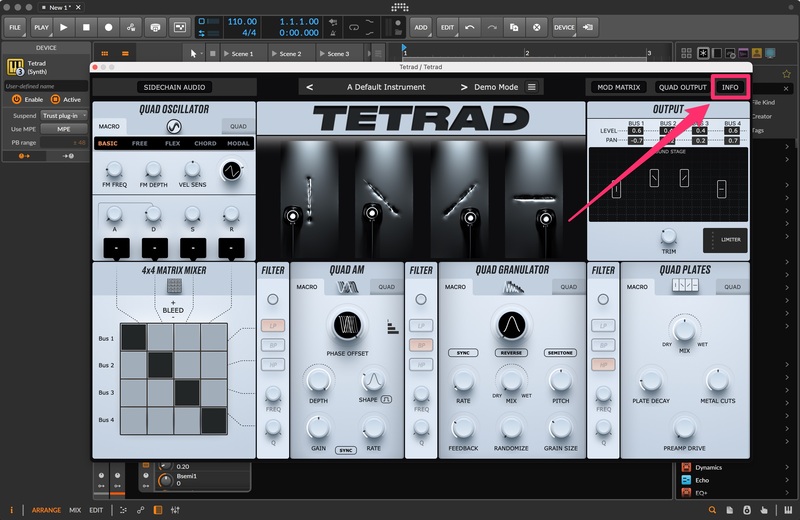Open the MOD MATRIX panel
This screenshot has height=520, width=800.
[x=617, y=87]
